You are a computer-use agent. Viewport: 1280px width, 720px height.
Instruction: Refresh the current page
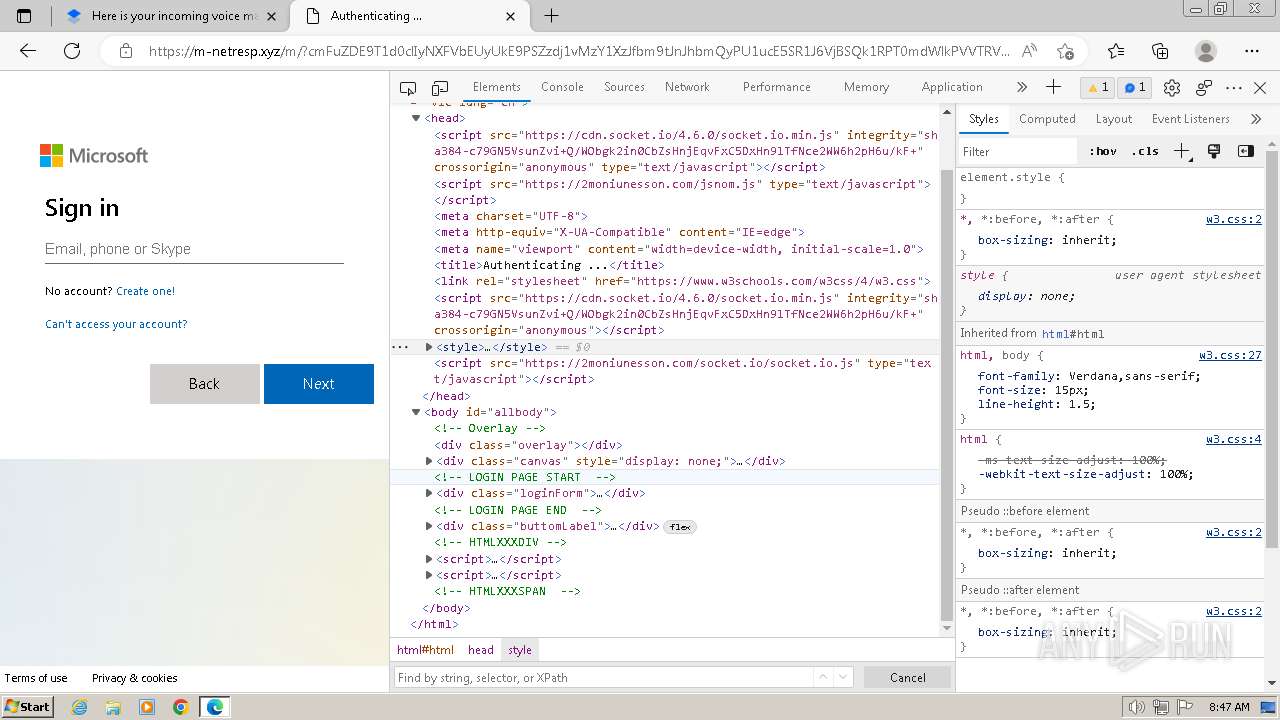(x=72, y=51)
